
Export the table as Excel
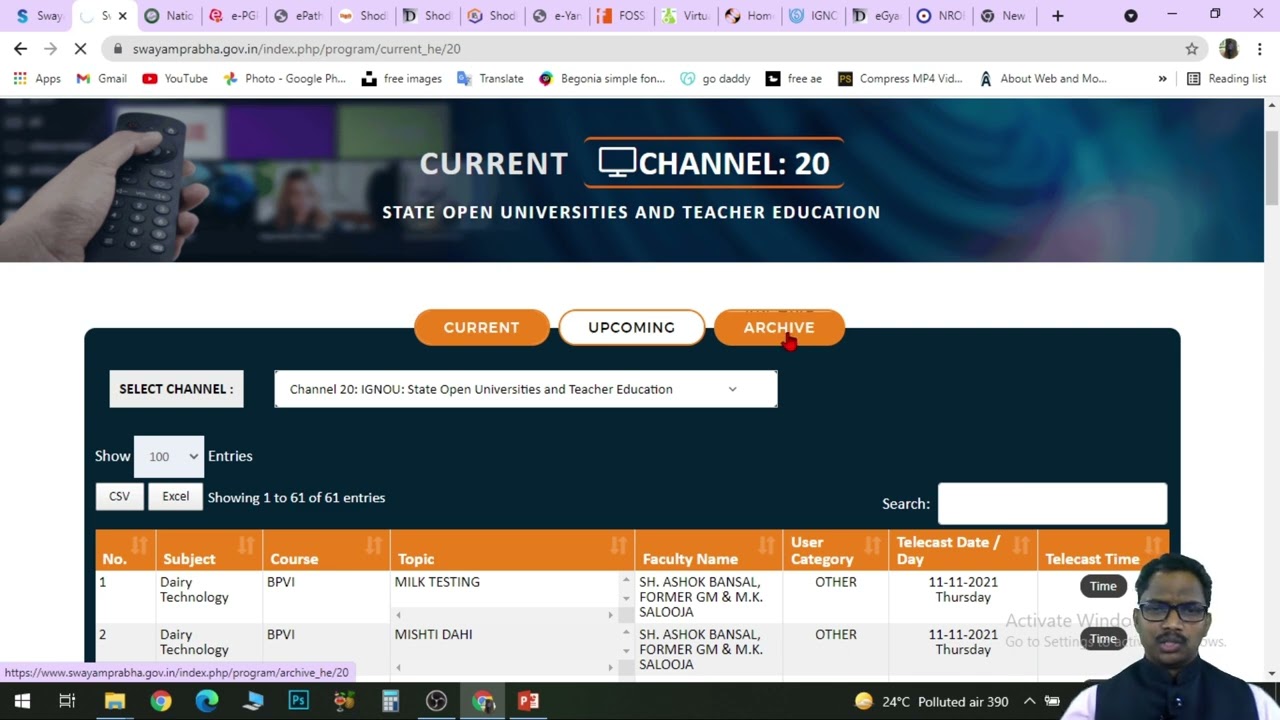tap(175, 497)
